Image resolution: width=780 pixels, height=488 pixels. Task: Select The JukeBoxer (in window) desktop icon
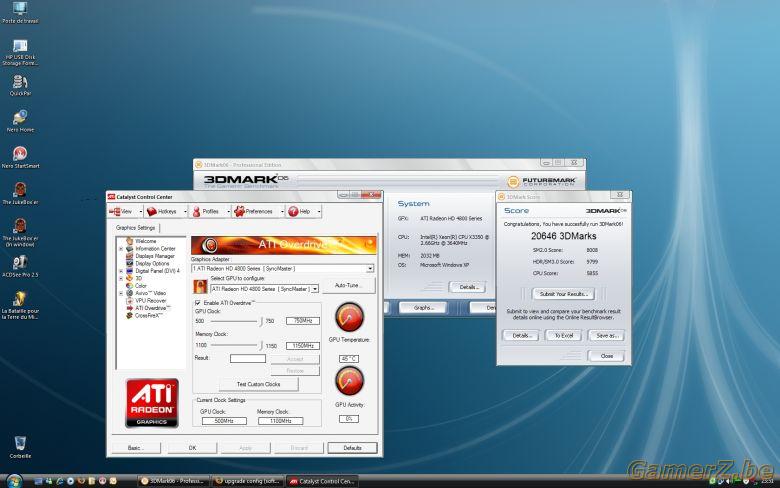[20, 232]
